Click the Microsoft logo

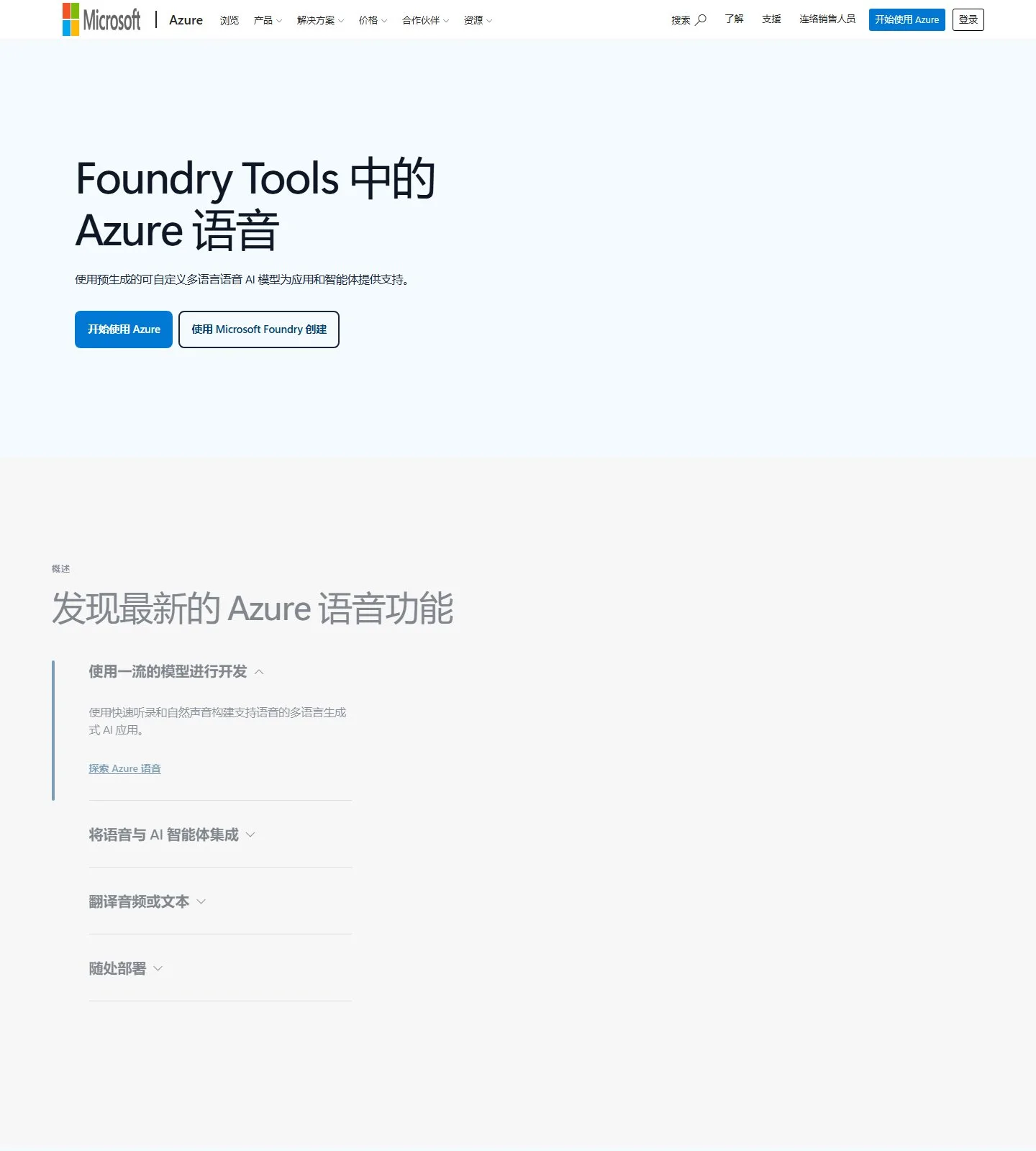pyautogui.click(x=101, y=19)
